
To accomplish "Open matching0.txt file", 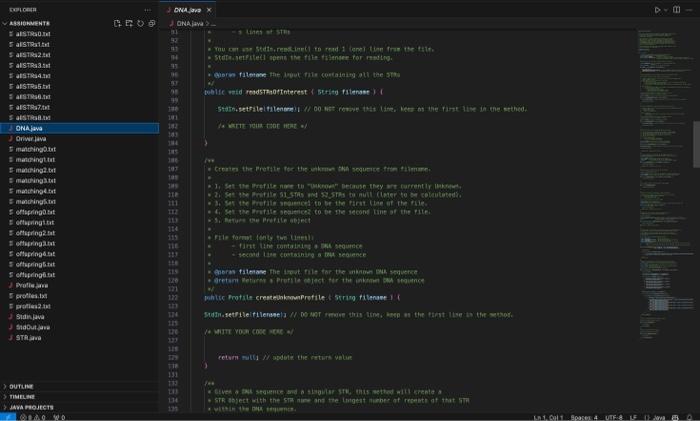I will pos(36,149).
